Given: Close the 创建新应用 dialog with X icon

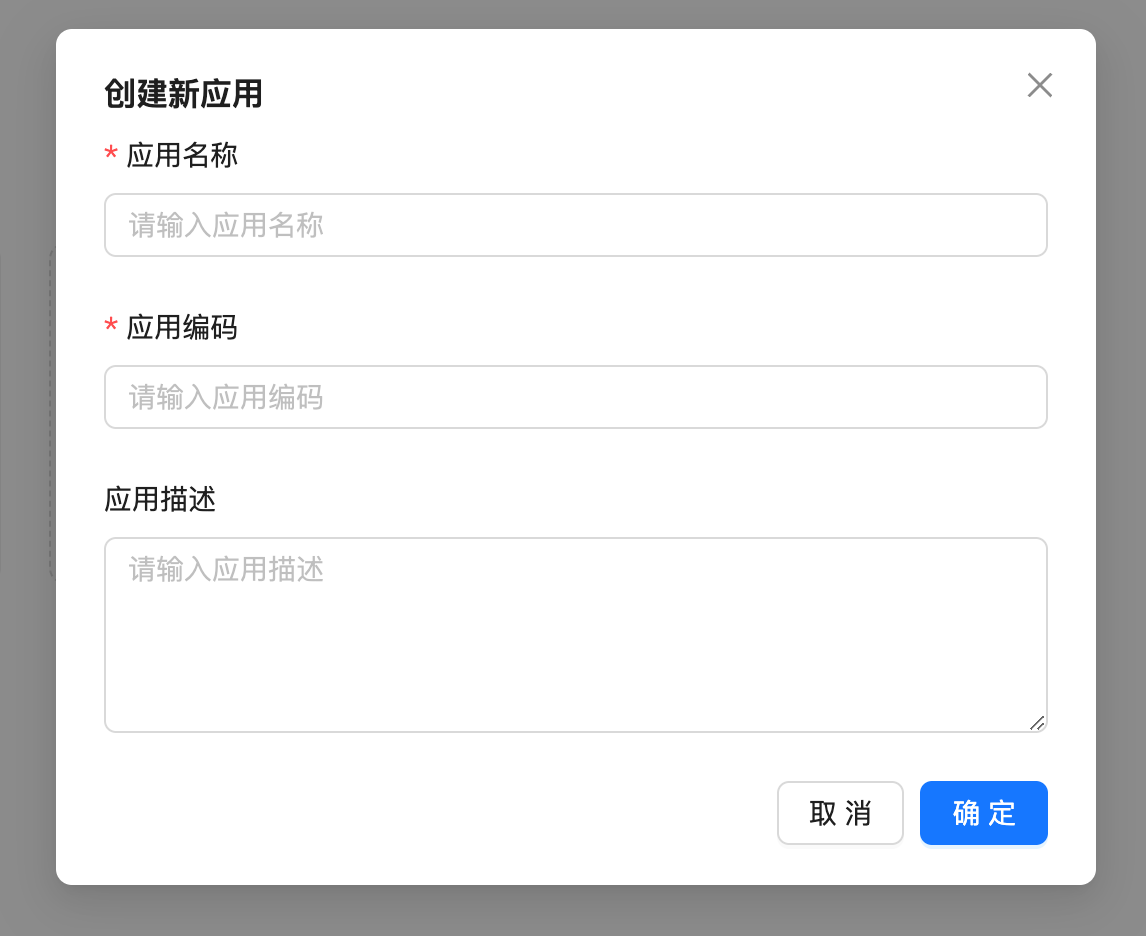Looking at the screenshot, I should click(x=1039, y=86).
